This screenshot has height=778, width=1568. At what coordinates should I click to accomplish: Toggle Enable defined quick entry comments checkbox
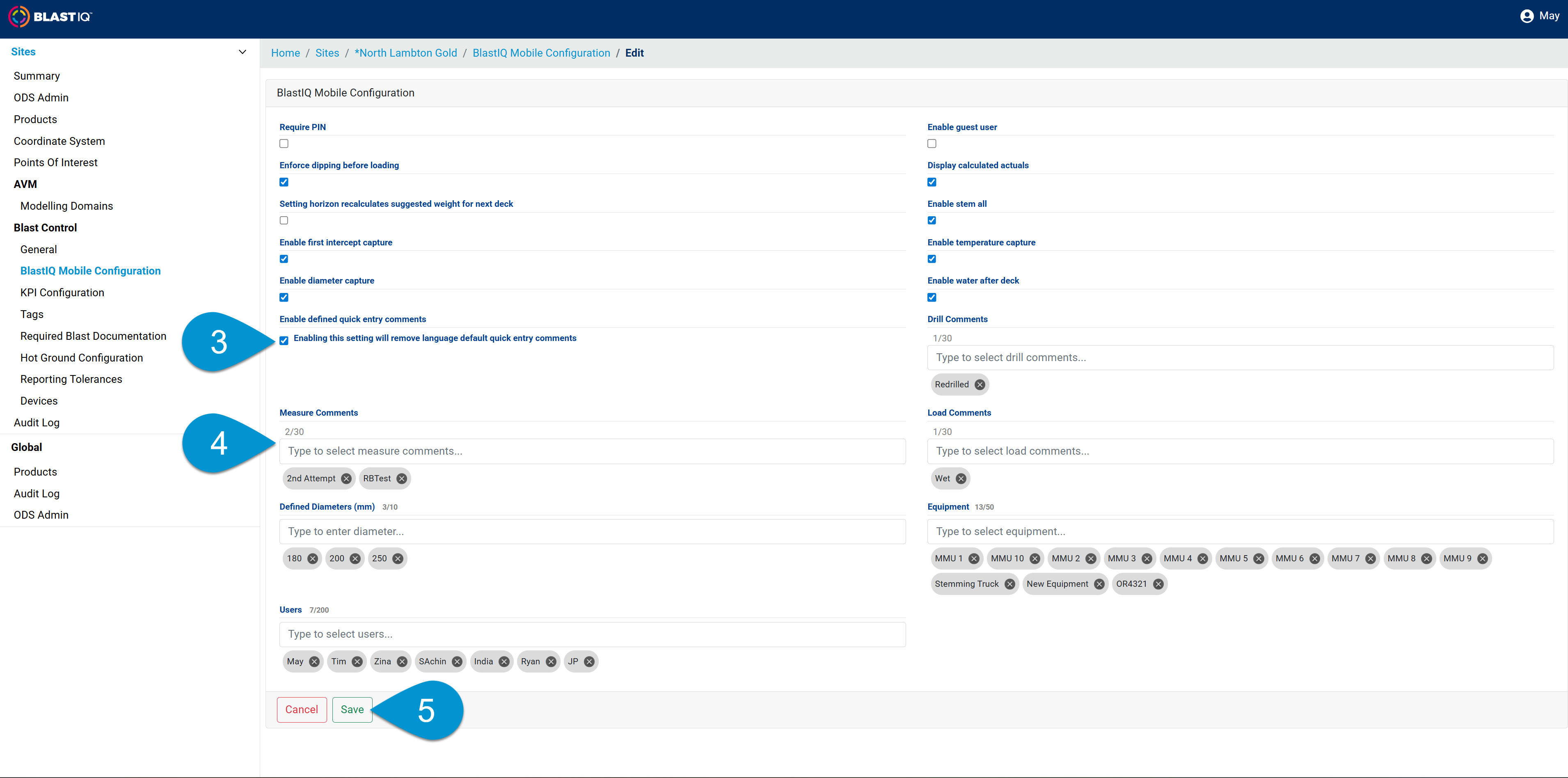284,341
